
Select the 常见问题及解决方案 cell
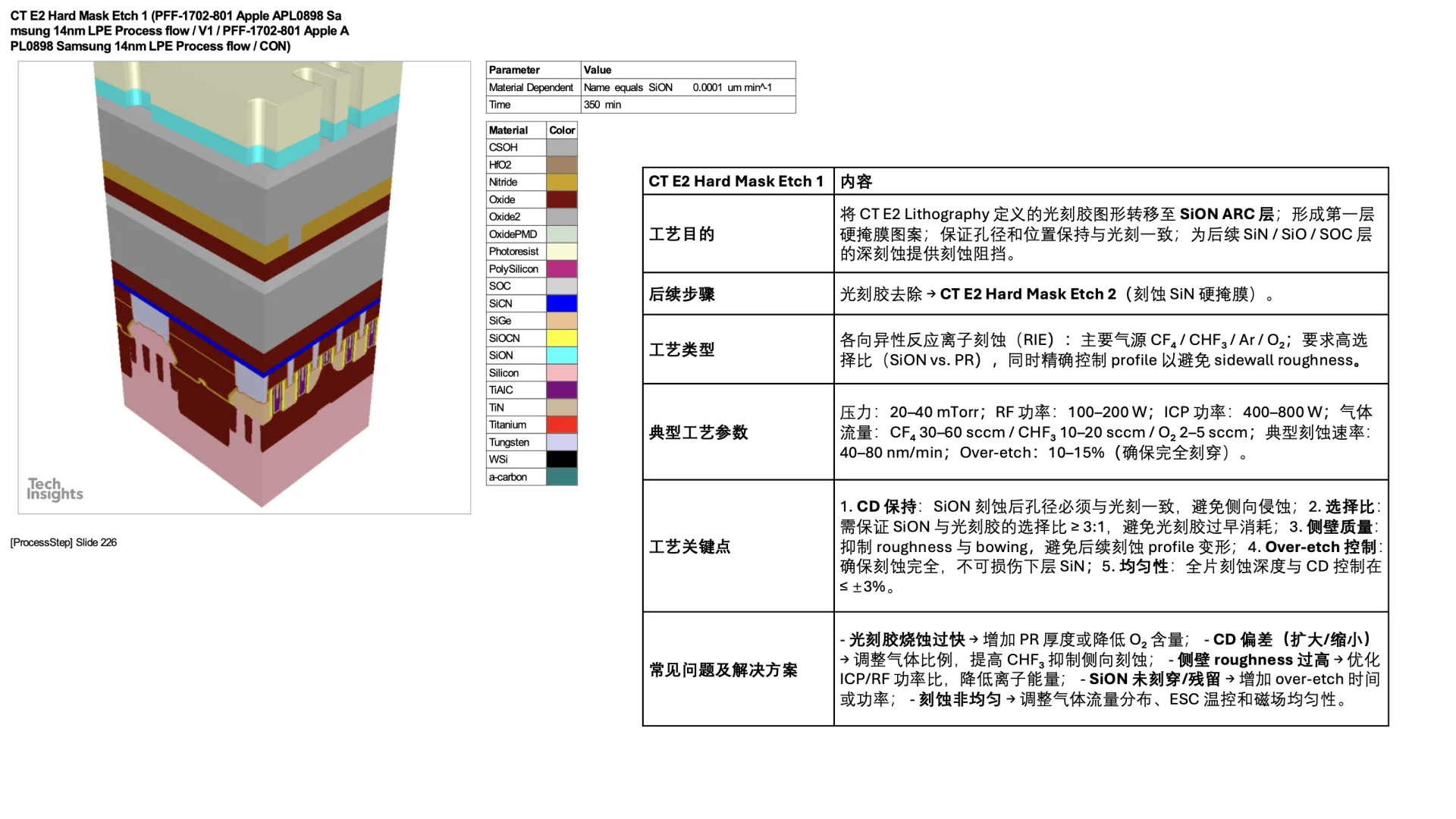point(723,670)
